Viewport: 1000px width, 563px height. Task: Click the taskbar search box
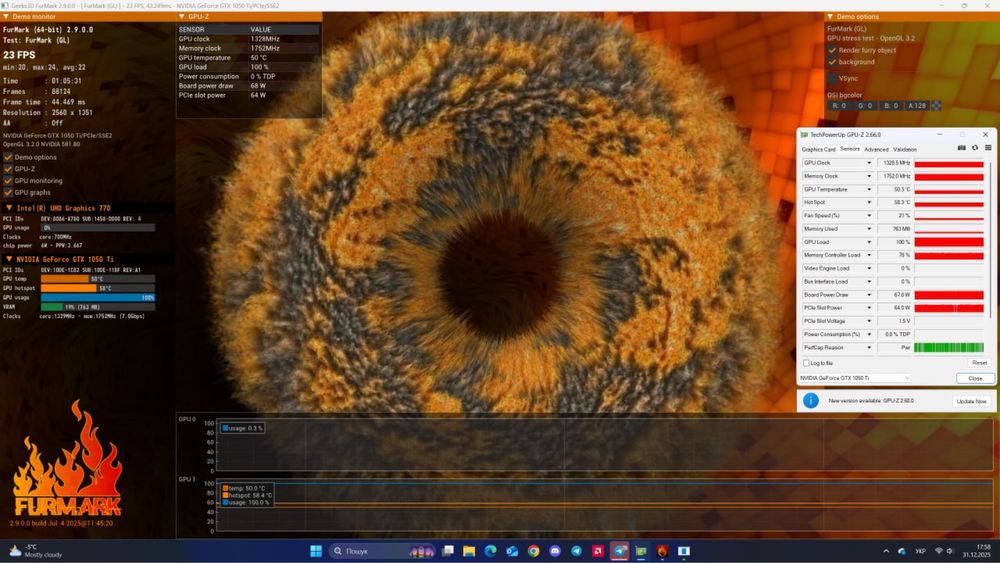pyautogui.click(x=383, y=551)
